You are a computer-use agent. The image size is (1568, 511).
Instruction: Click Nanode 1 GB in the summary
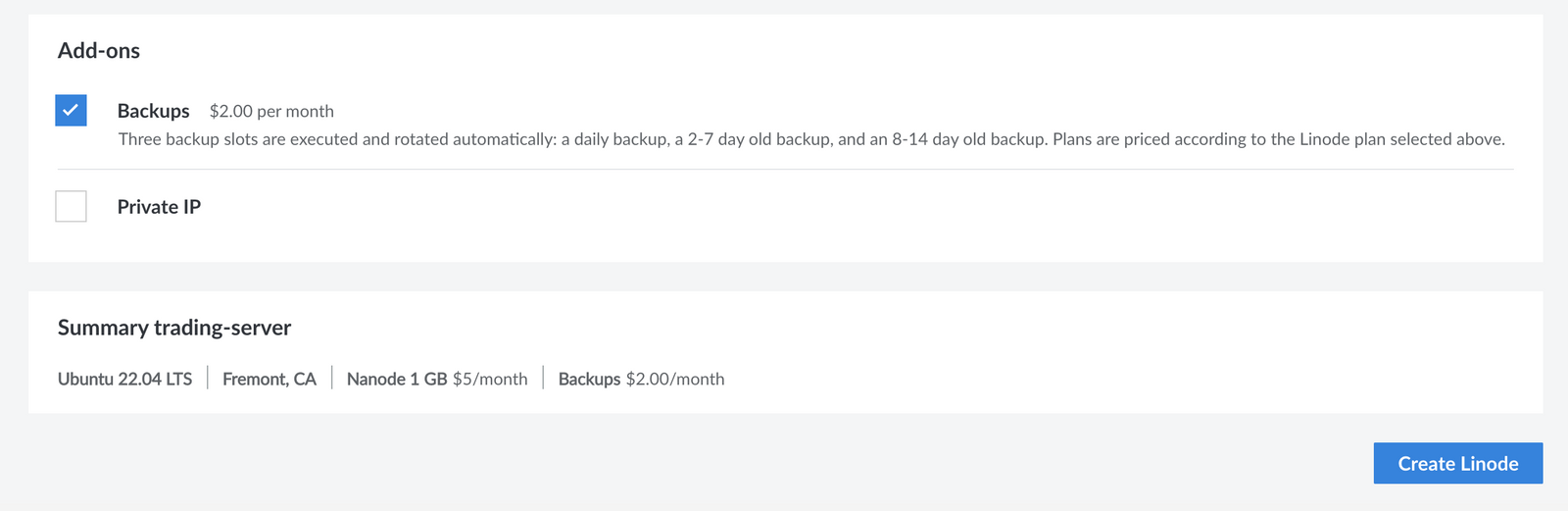tap(397, 380)
